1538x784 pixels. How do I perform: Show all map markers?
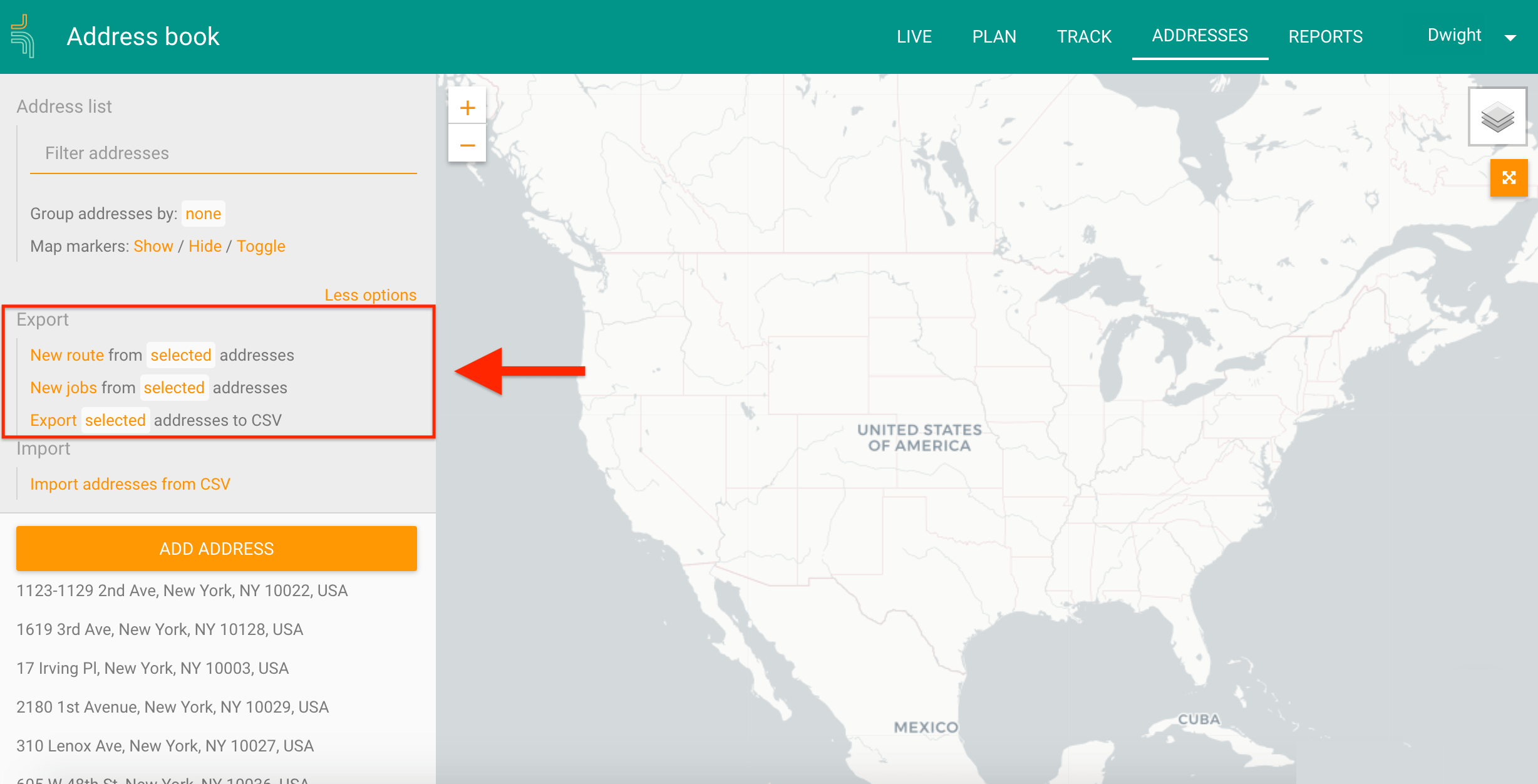pyautogui.click(x=153, y=245)
